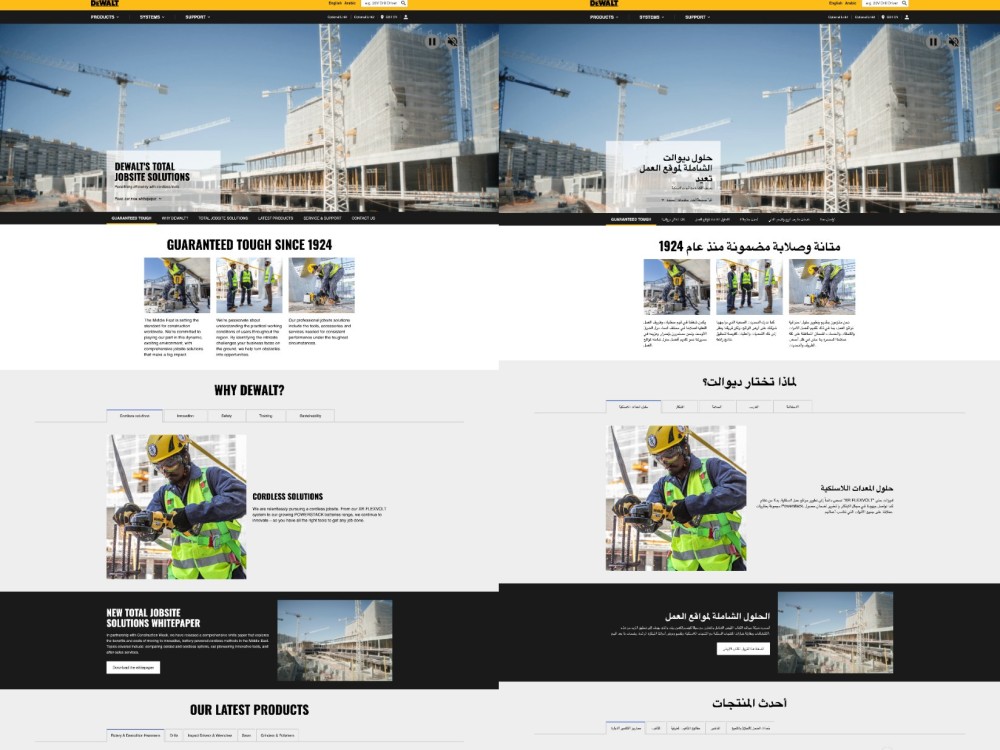Pause the hero video on the Arabic page
Image resolution: width=1000 pixels, height=750 pixels.
pyautogui.click(x=933, y=41)
